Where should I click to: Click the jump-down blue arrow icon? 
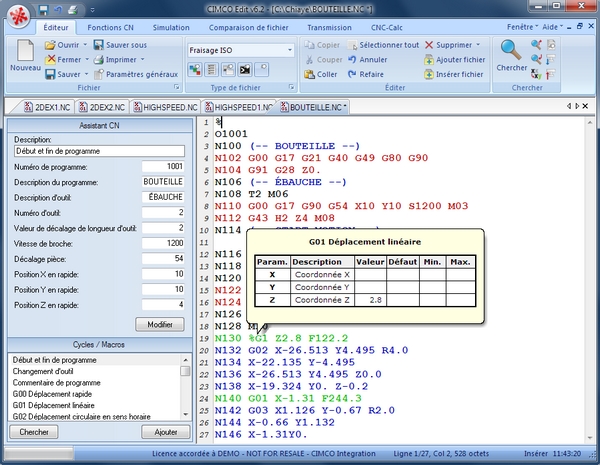(551, 59)
